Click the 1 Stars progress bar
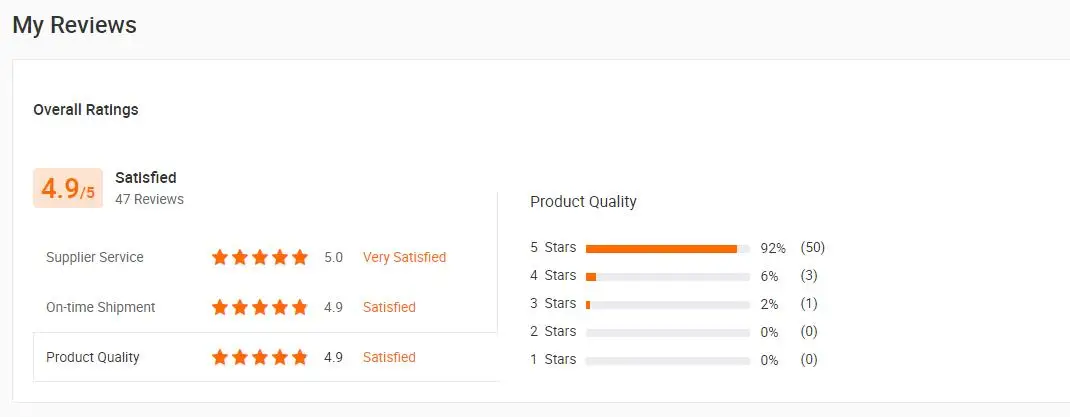The width and height of the screenshot is (1070, 417). point(667,360)
